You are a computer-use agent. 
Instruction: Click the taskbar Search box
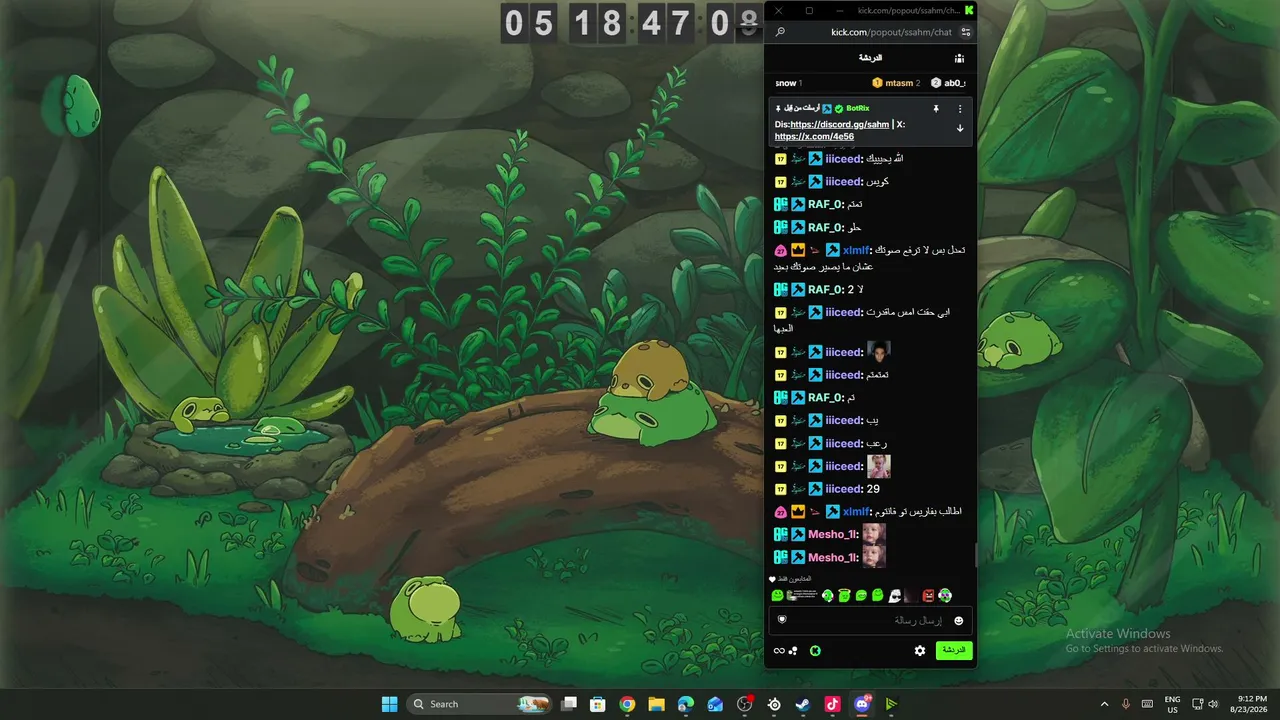coord(481,704)
